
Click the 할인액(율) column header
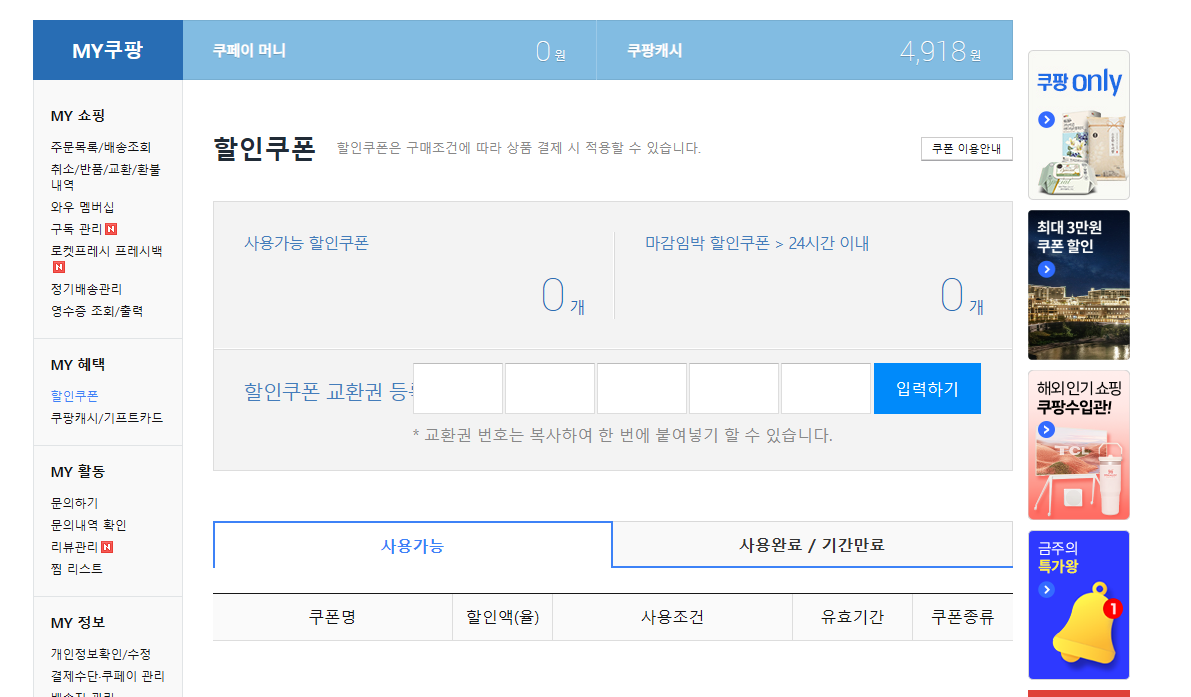(503, 617)
